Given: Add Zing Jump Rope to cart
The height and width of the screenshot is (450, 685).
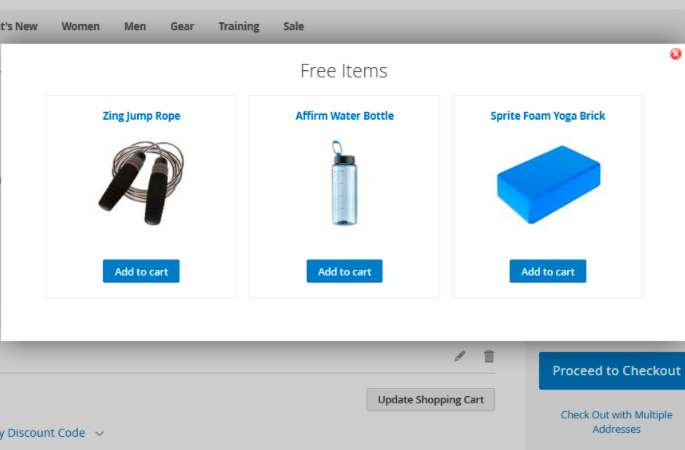Looking at the screenshot, I should (141, 271).
